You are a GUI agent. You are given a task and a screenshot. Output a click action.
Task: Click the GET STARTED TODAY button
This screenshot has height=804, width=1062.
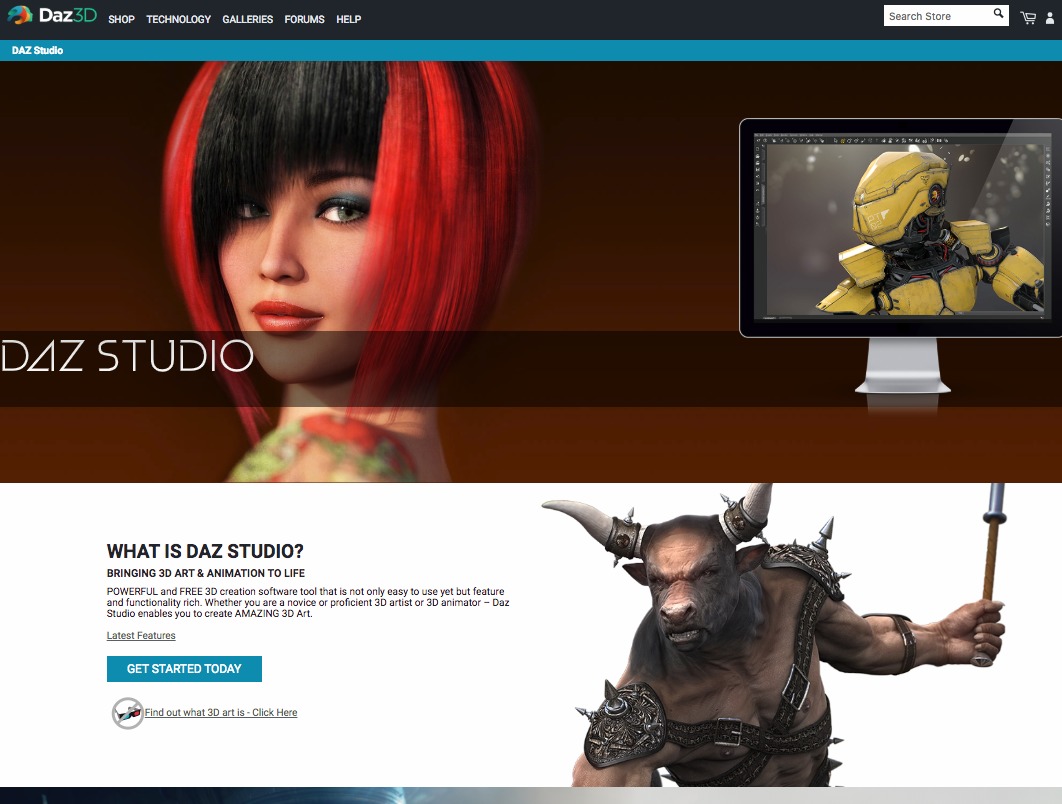point(184,669)
